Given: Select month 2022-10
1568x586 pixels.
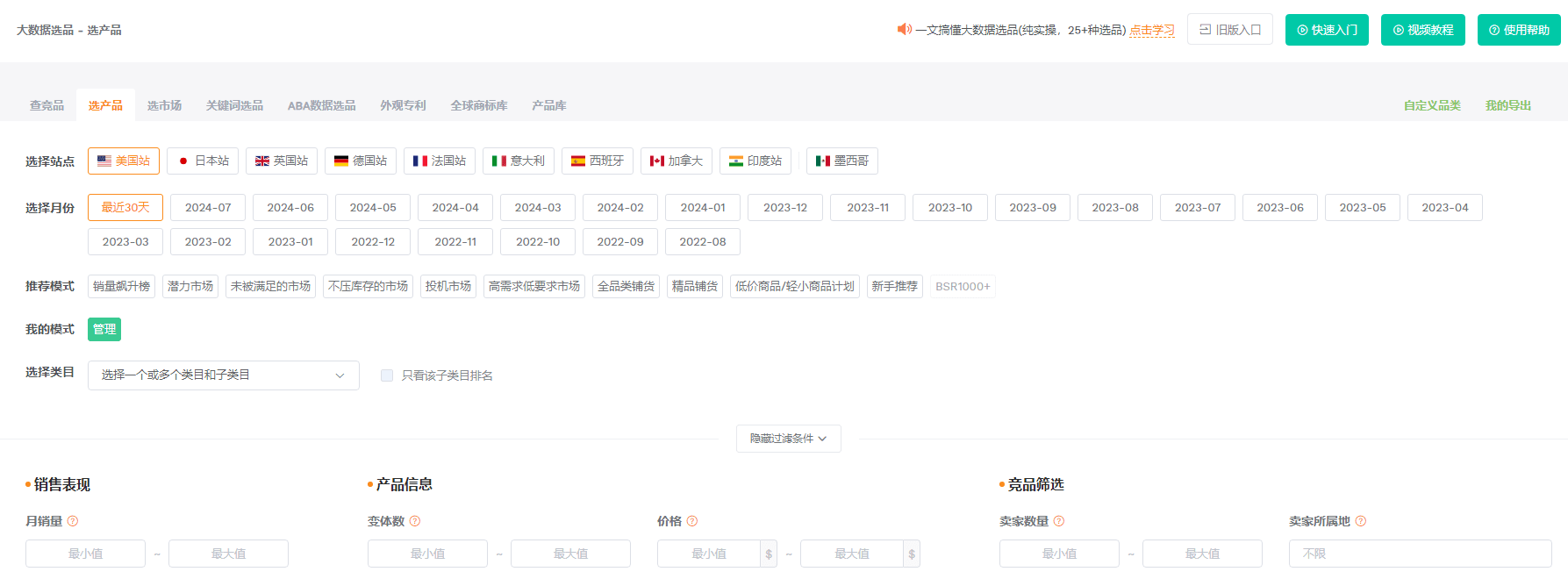Looking at the screenshot, I should pyautogui.click(x=538, y=241).
